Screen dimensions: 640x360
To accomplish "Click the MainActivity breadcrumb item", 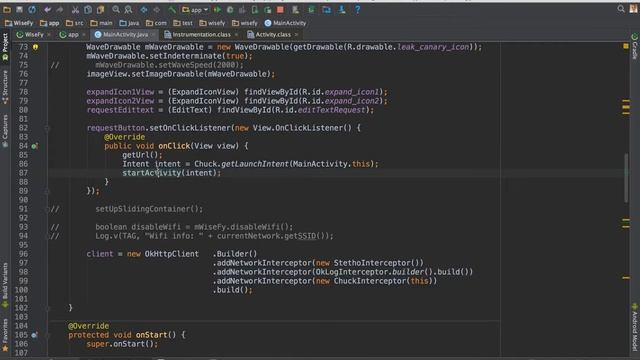I will 285,23.
